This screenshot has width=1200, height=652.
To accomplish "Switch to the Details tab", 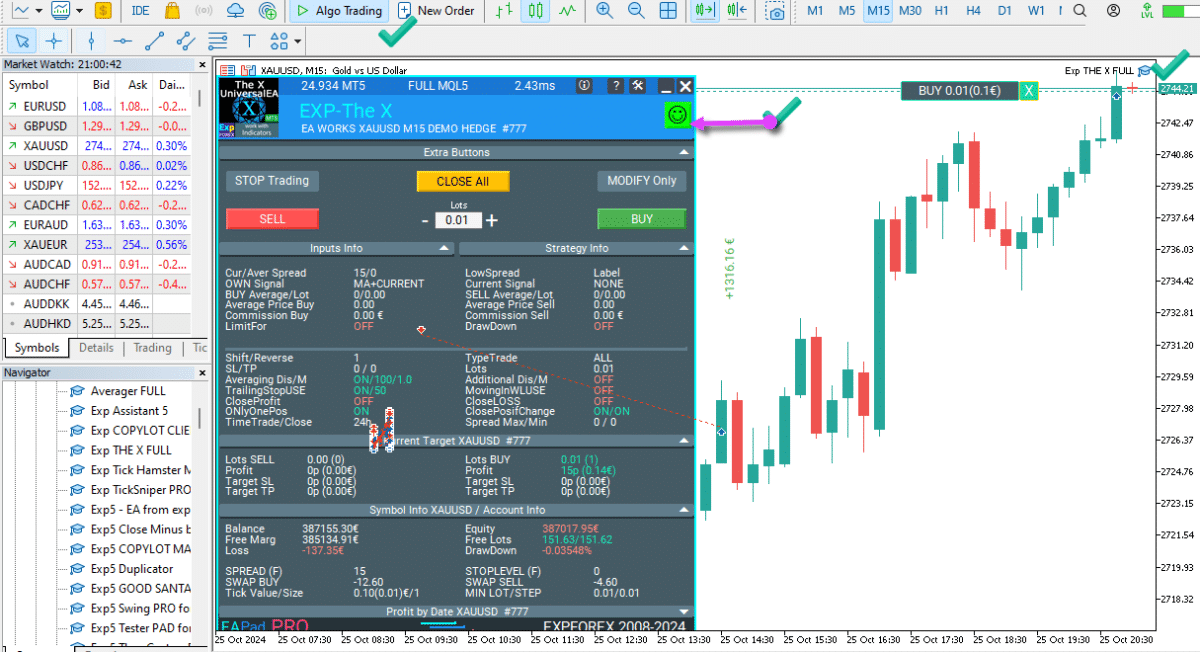I will 96,348.
